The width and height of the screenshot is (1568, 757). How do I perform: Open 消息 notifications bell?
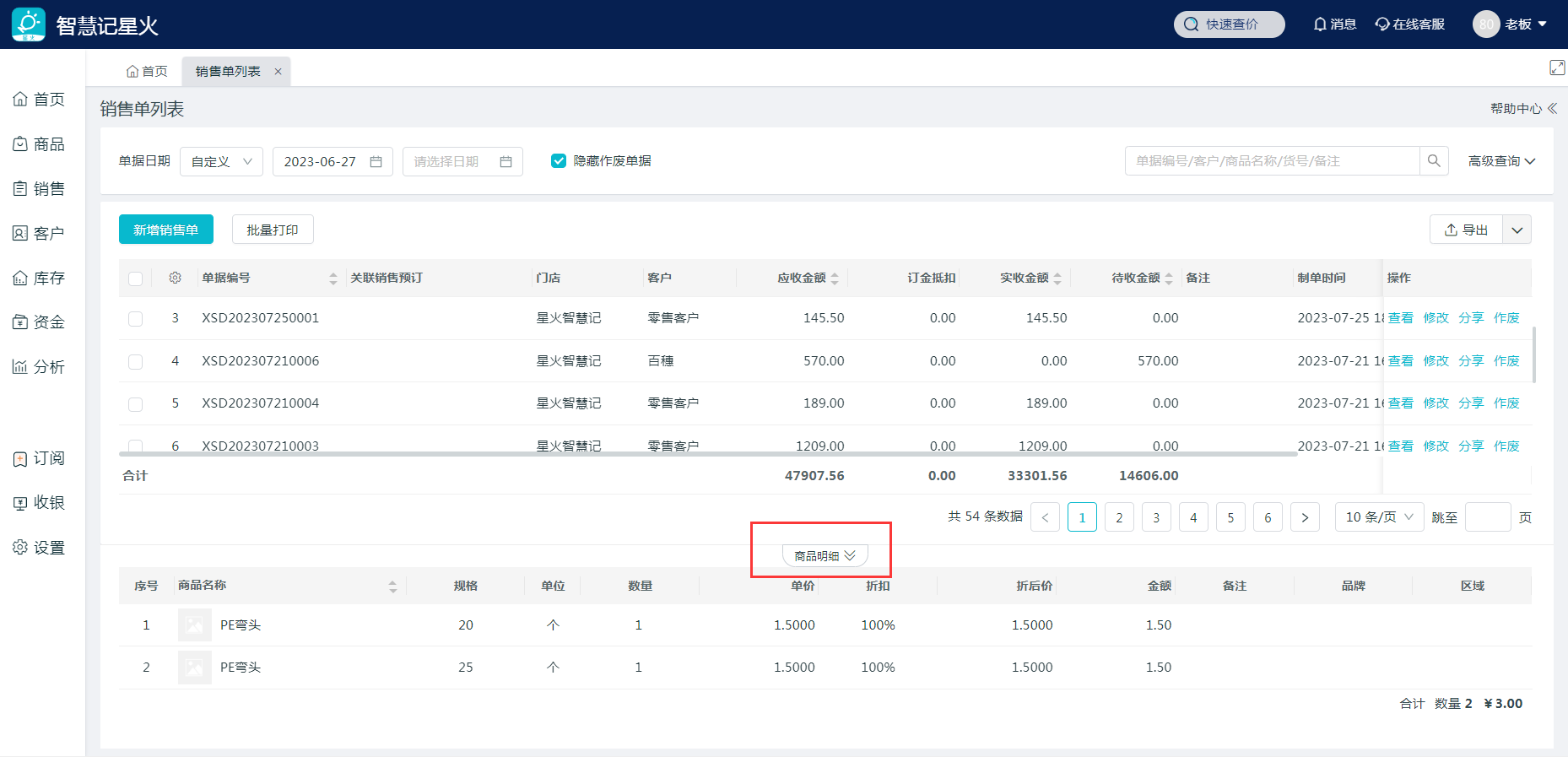point(1335,24)
